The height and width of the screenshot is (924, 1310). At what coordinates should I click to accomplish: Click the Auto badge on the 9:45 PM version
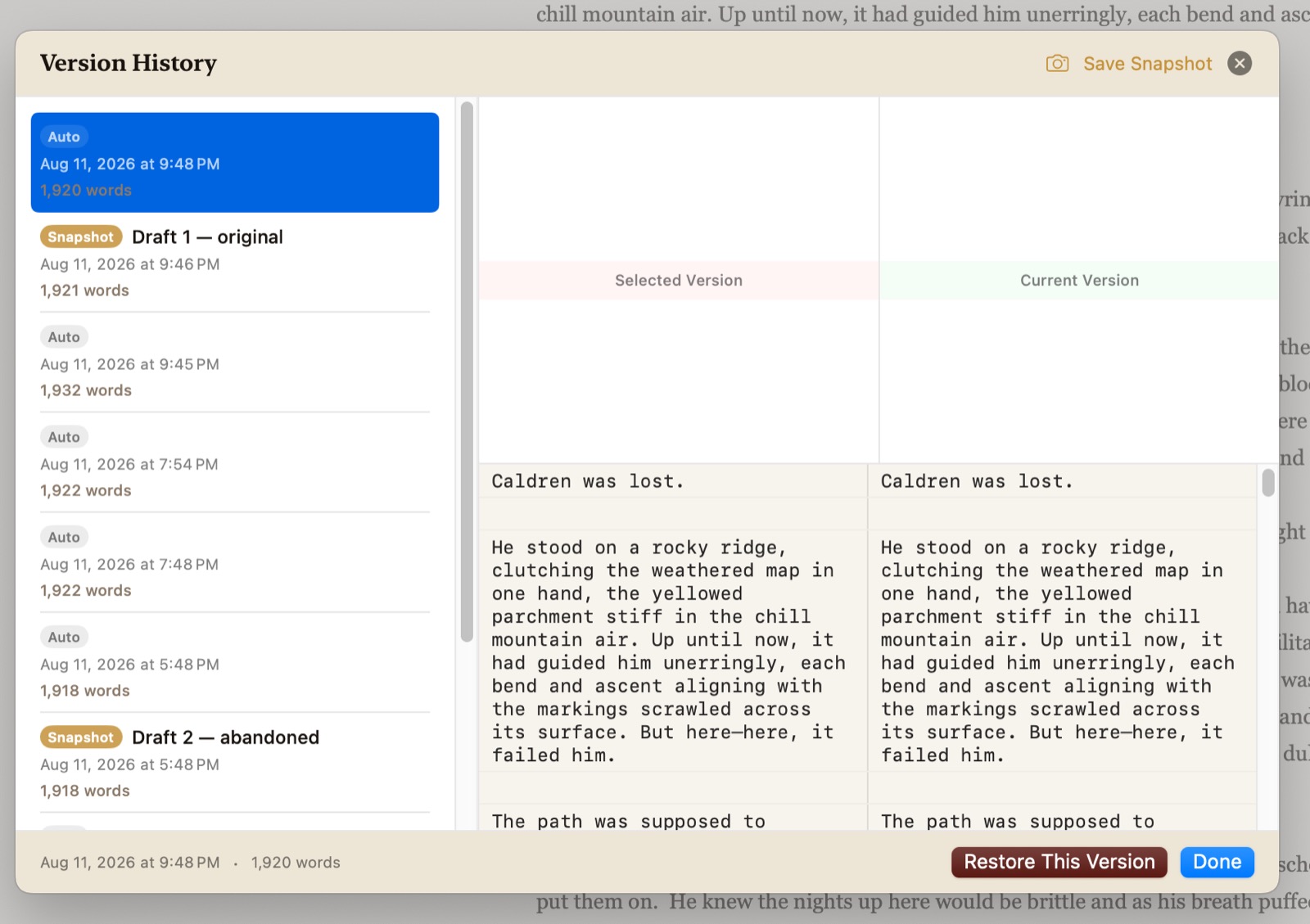(64, 337)
